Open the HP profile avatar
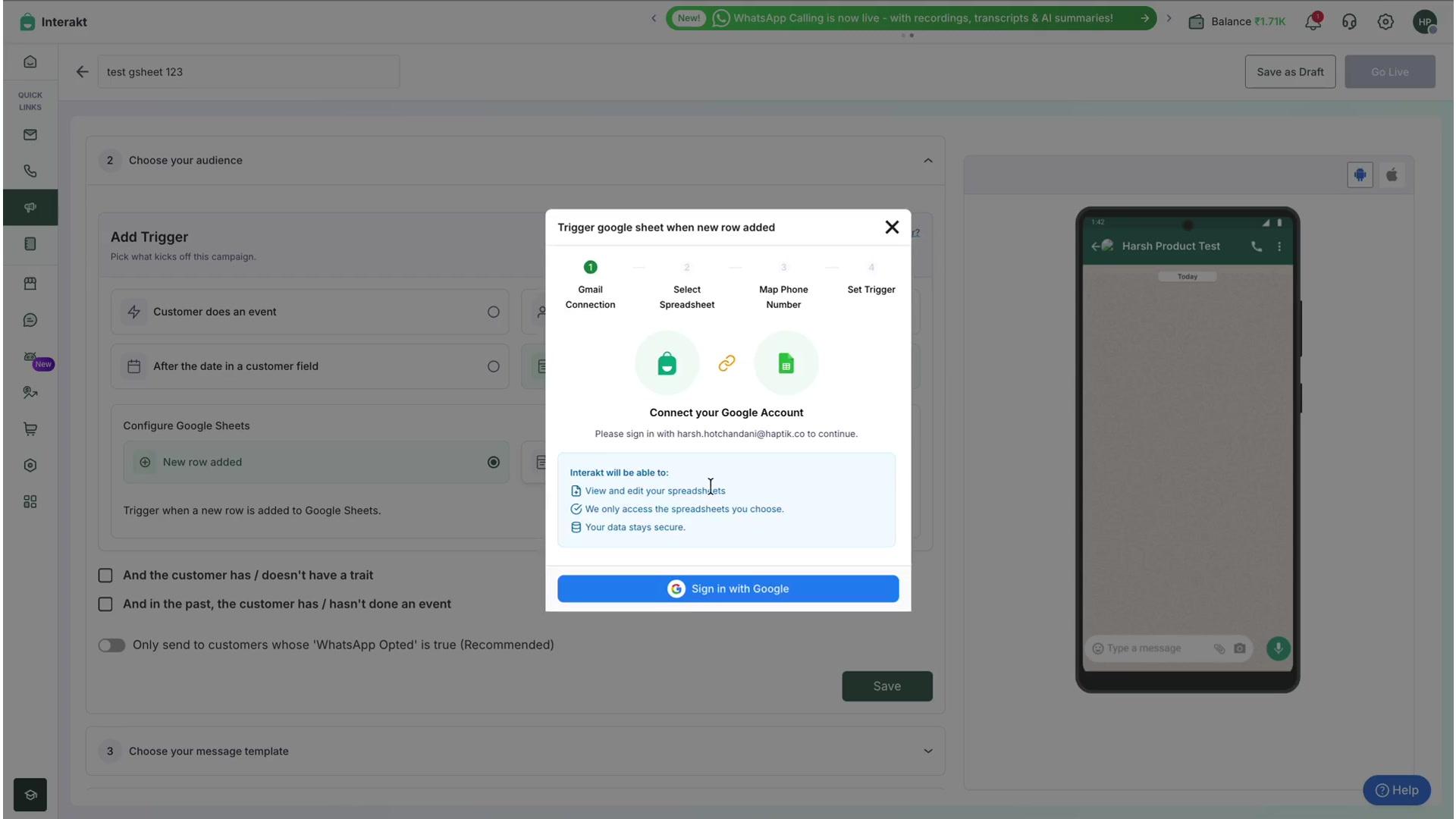The width and height of the screenshot is (1456, 819). (1425, 22)
